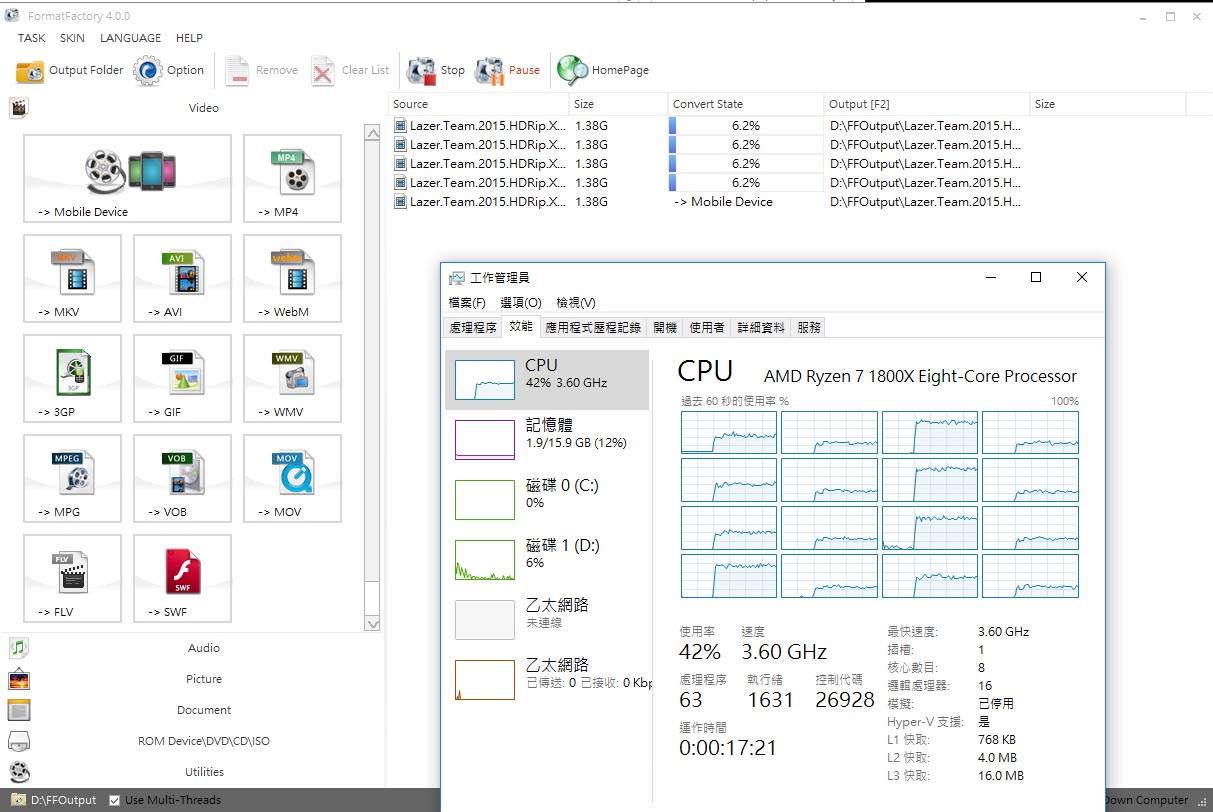Screen dimensions: 1213x812
Task: Click the format list scrollbar up arrow
Action: pos(372,132)
